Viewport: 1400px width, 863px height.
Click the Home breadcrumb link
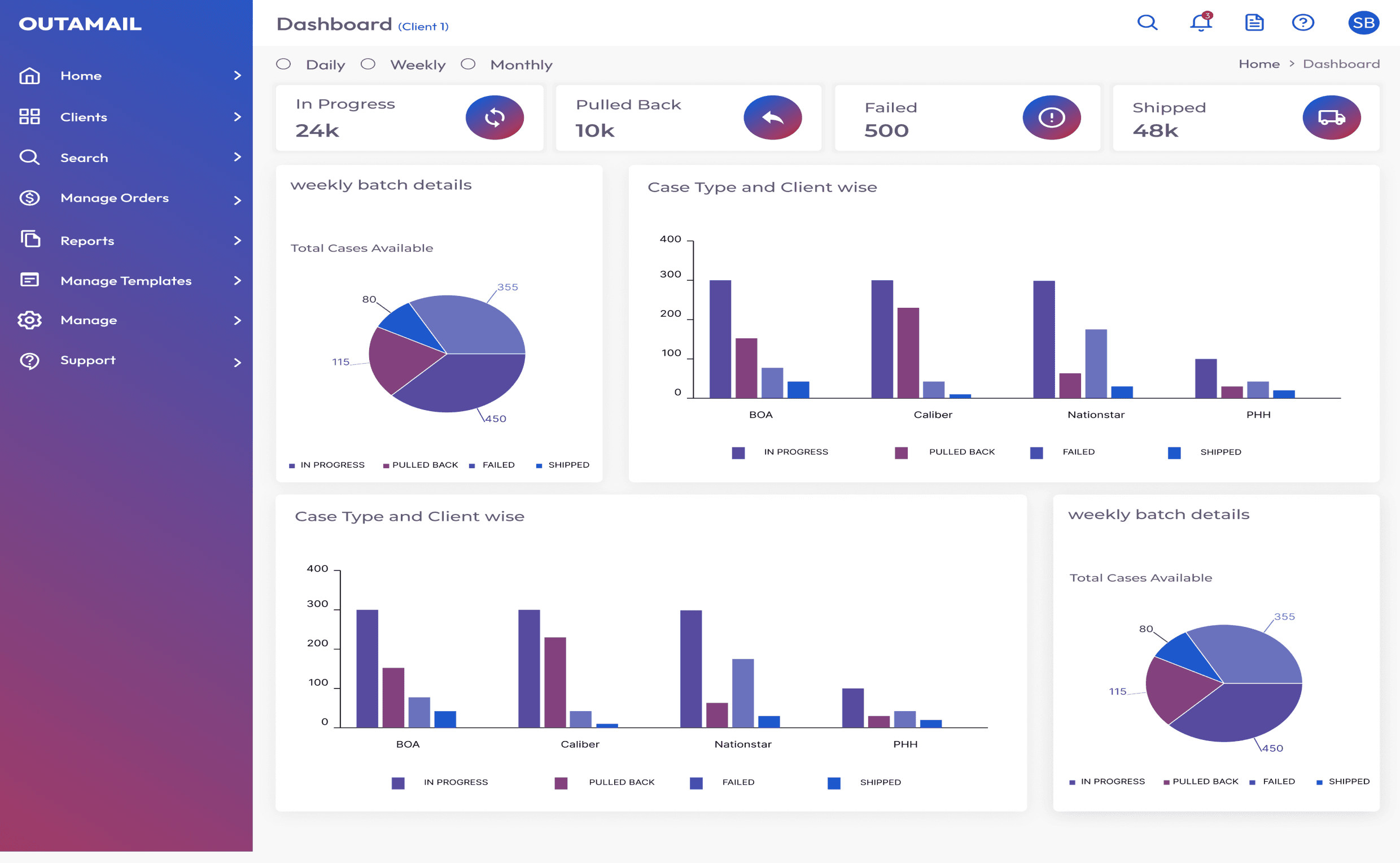pos(1258,64)
